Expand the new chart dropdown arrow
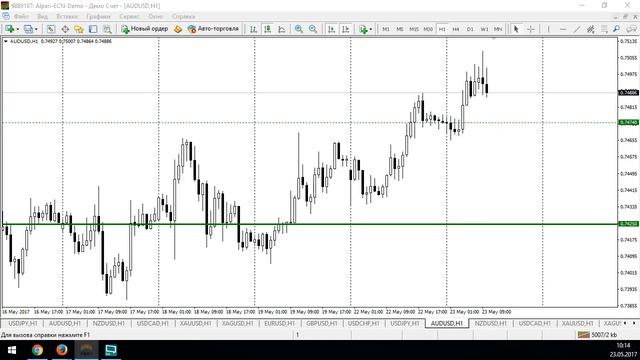 (x=18, y=29)
